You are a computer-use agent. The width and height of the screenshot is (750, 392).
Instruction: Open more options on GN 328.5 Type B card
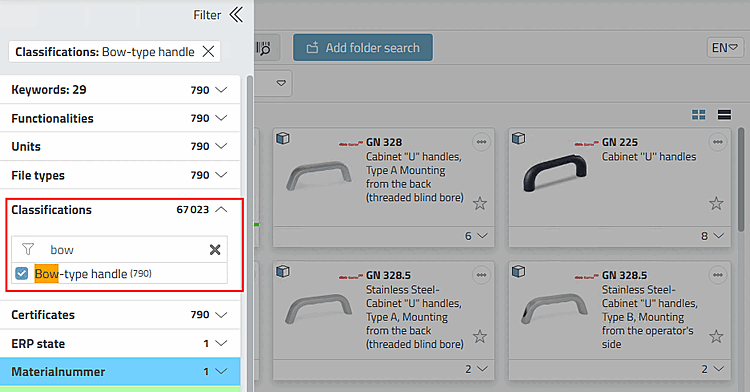pyautogui.click(x=717, y=275)
